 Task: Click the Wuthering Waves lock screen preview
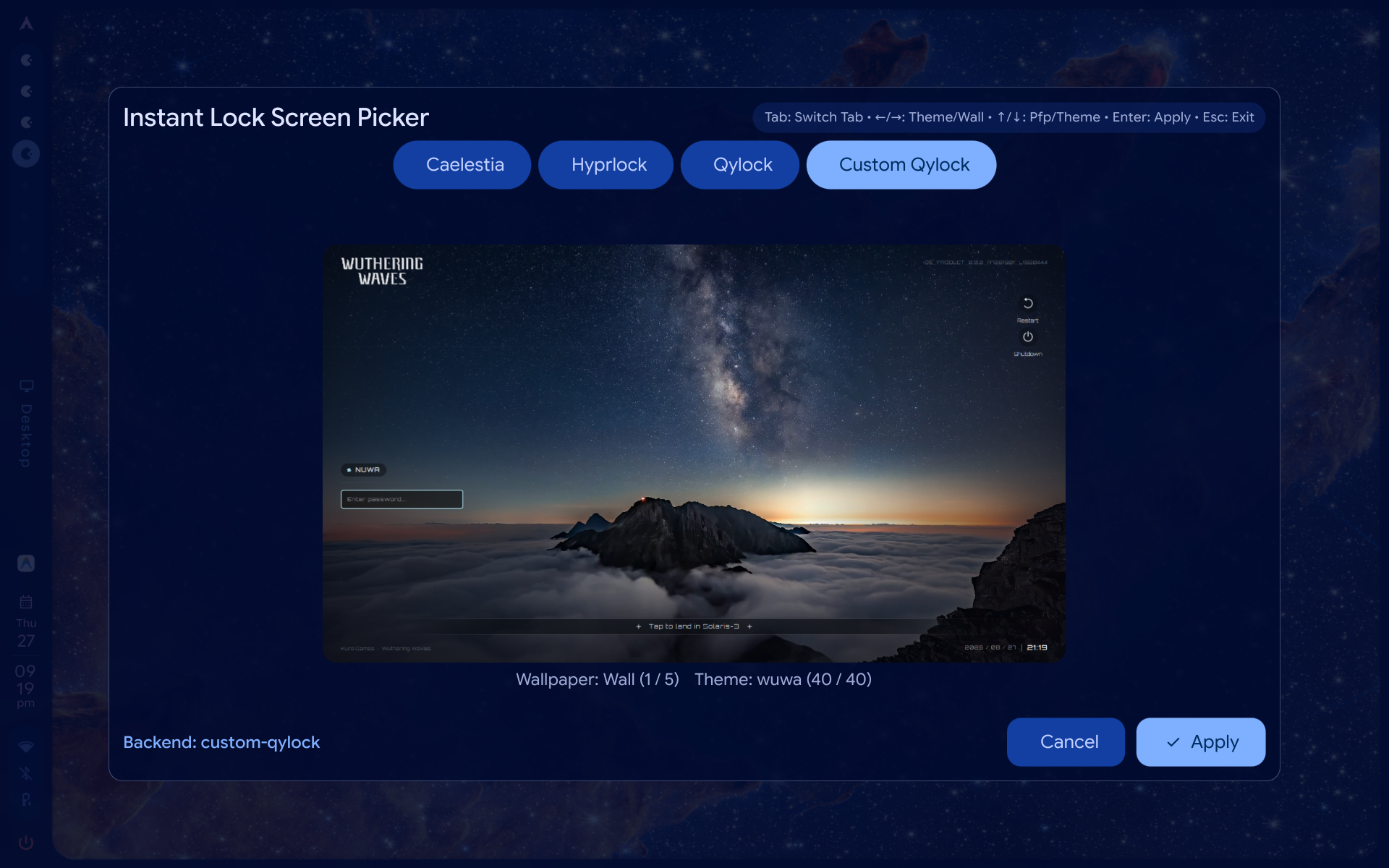694,454
